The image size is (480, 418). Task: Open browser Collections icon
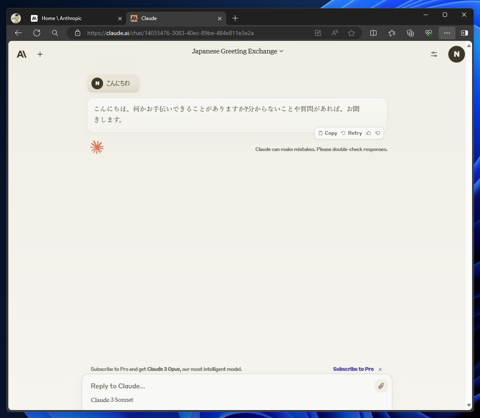tap(410, 33)
